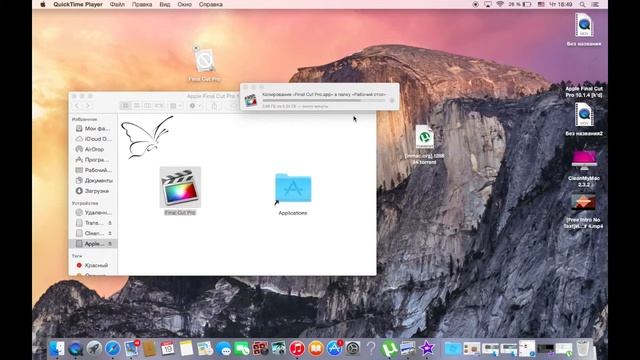
Task: Open System Preferences from the Dock
Action: click(x=353, y=349)
